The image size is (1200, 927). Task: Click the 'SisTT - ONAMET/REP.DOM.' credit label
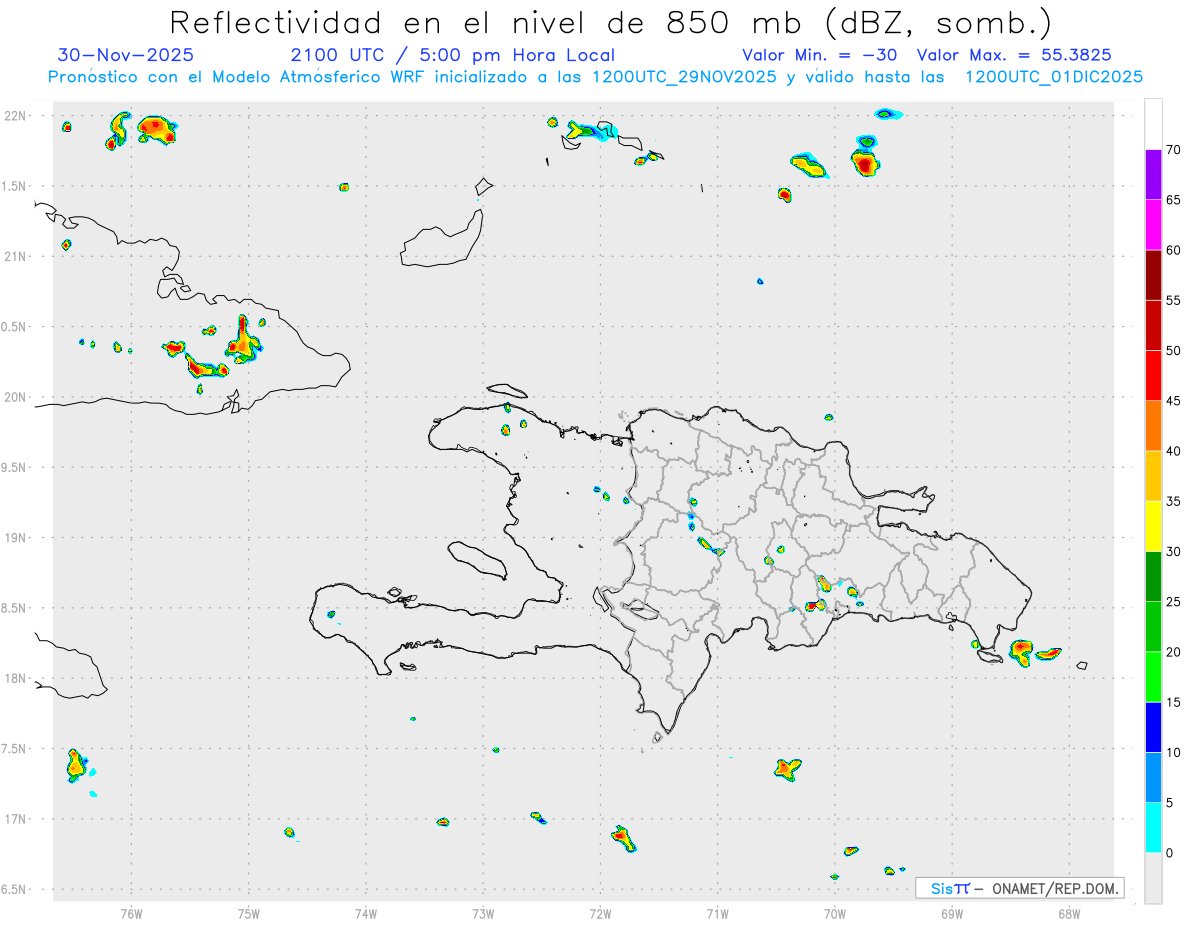click(1021, 888)
